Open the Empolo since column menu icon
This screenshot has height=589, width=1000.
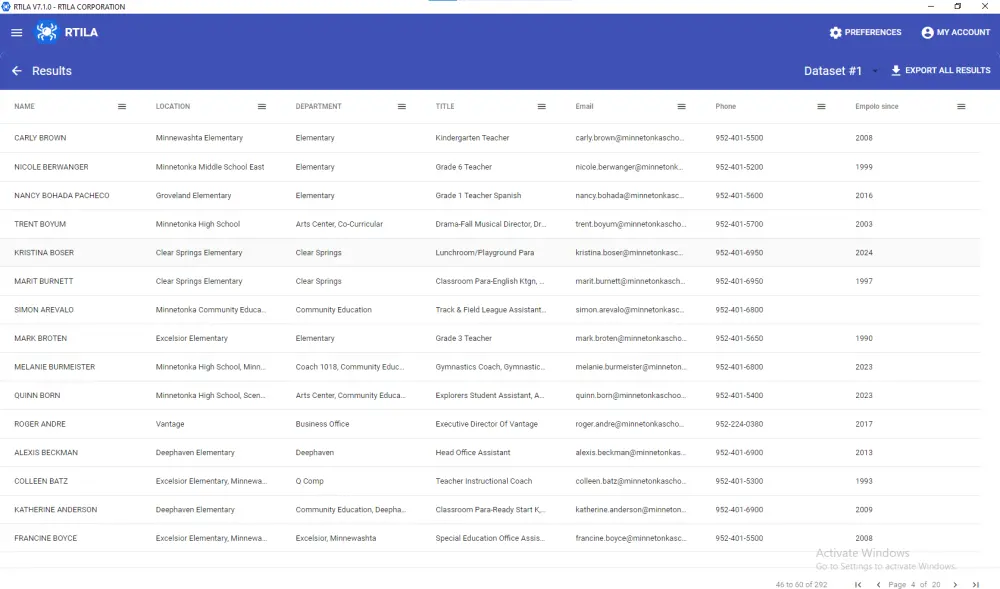point(961,106)
